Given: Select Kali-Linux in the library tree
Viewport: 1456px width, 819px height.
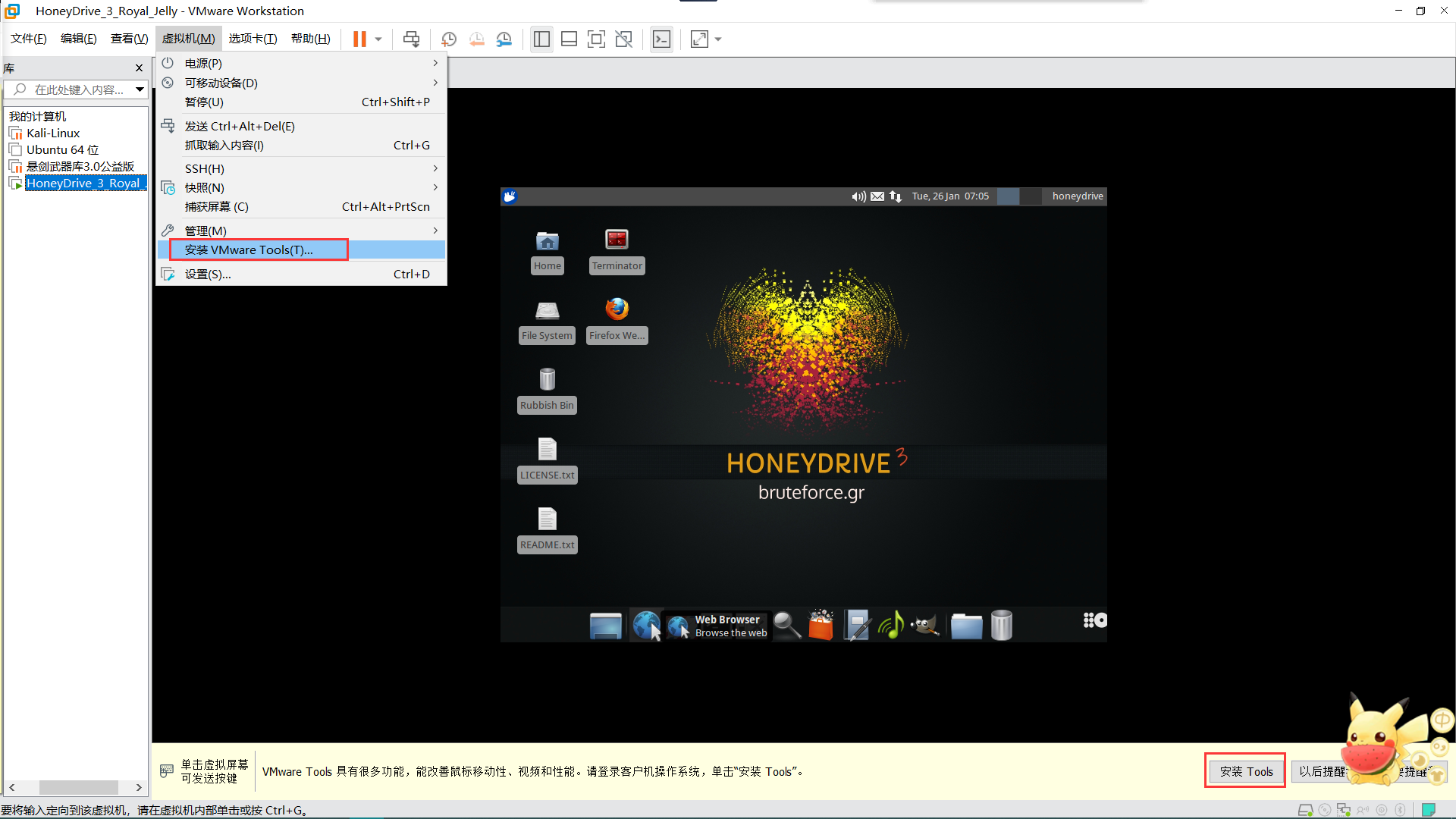Looking at the screenshot, I should pos(53,133).
